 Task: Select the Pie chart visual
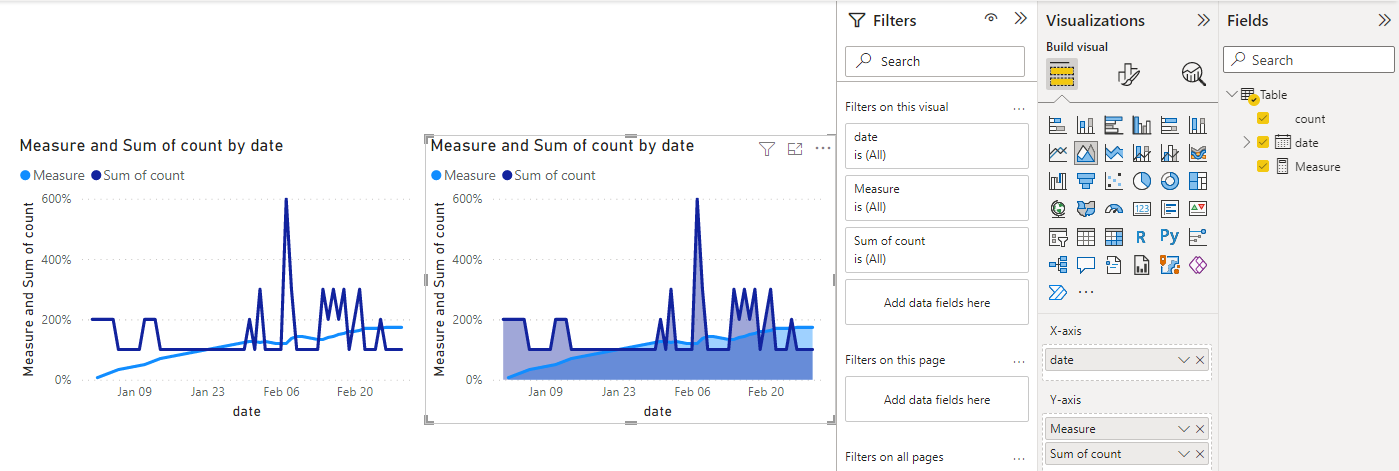tap(1142, 181)
